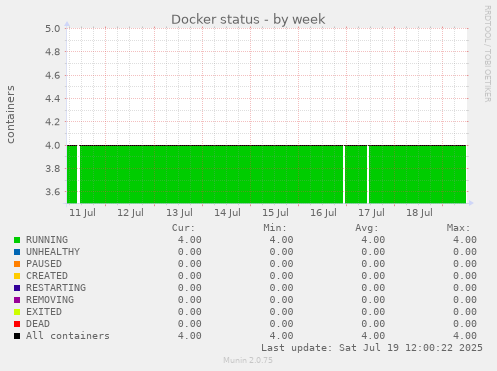Click the Munin 2.0.75 footer text
Image resolution: width=497 pixels, height=371 pixels.
[248, 360]
